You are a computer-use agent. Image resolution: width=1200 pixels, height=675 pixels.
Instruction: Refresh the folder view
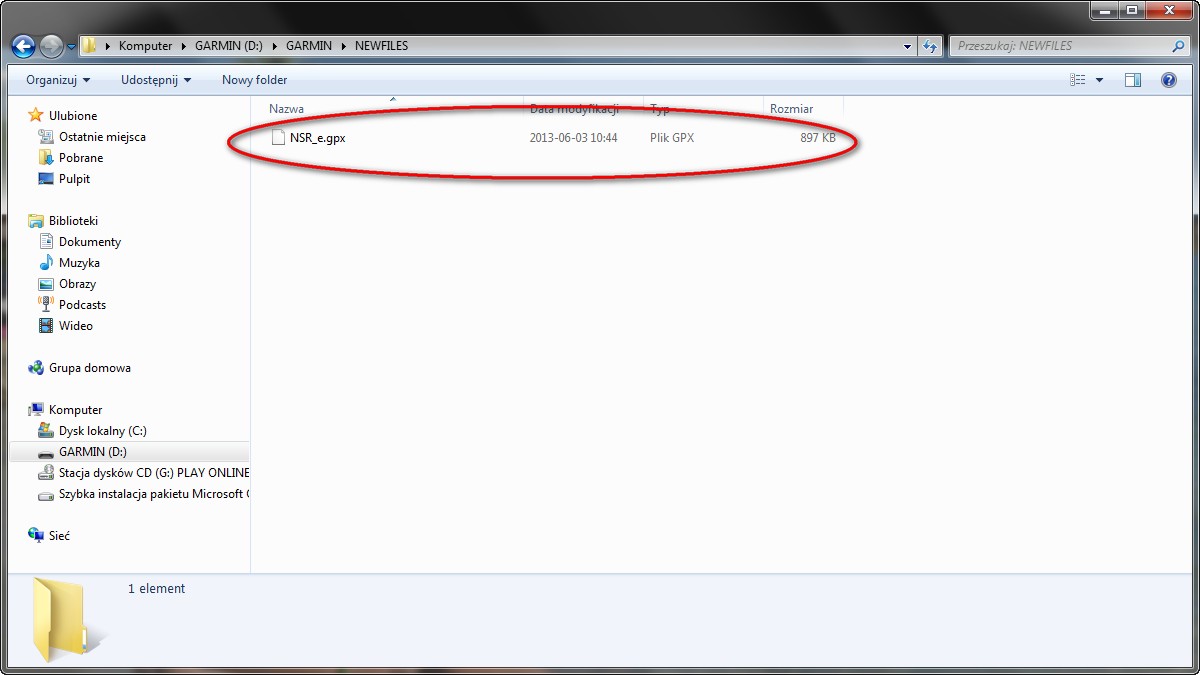(x=930, y=46)
